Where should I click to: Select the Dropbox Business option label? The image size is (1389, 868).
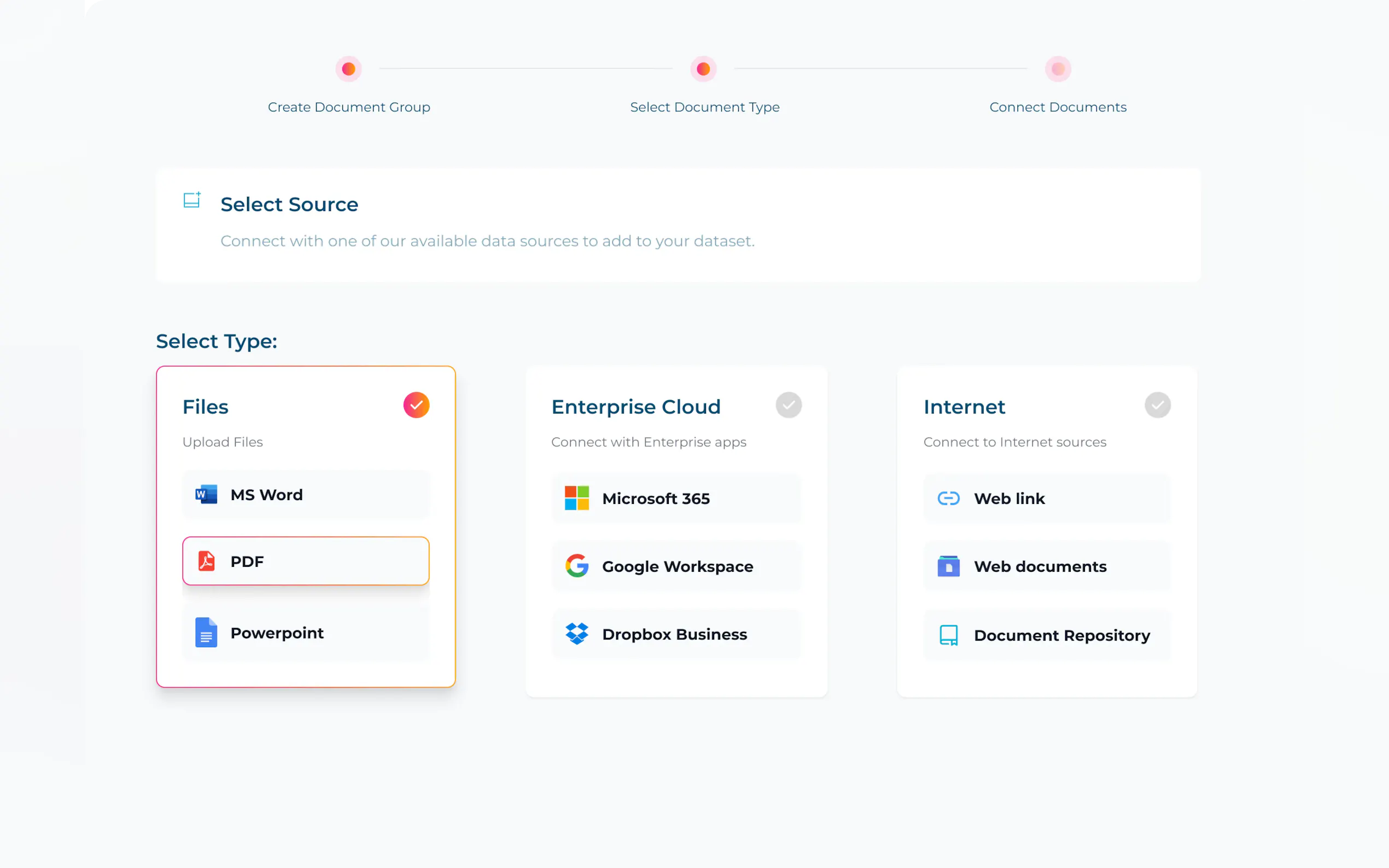tap(674, 635)
